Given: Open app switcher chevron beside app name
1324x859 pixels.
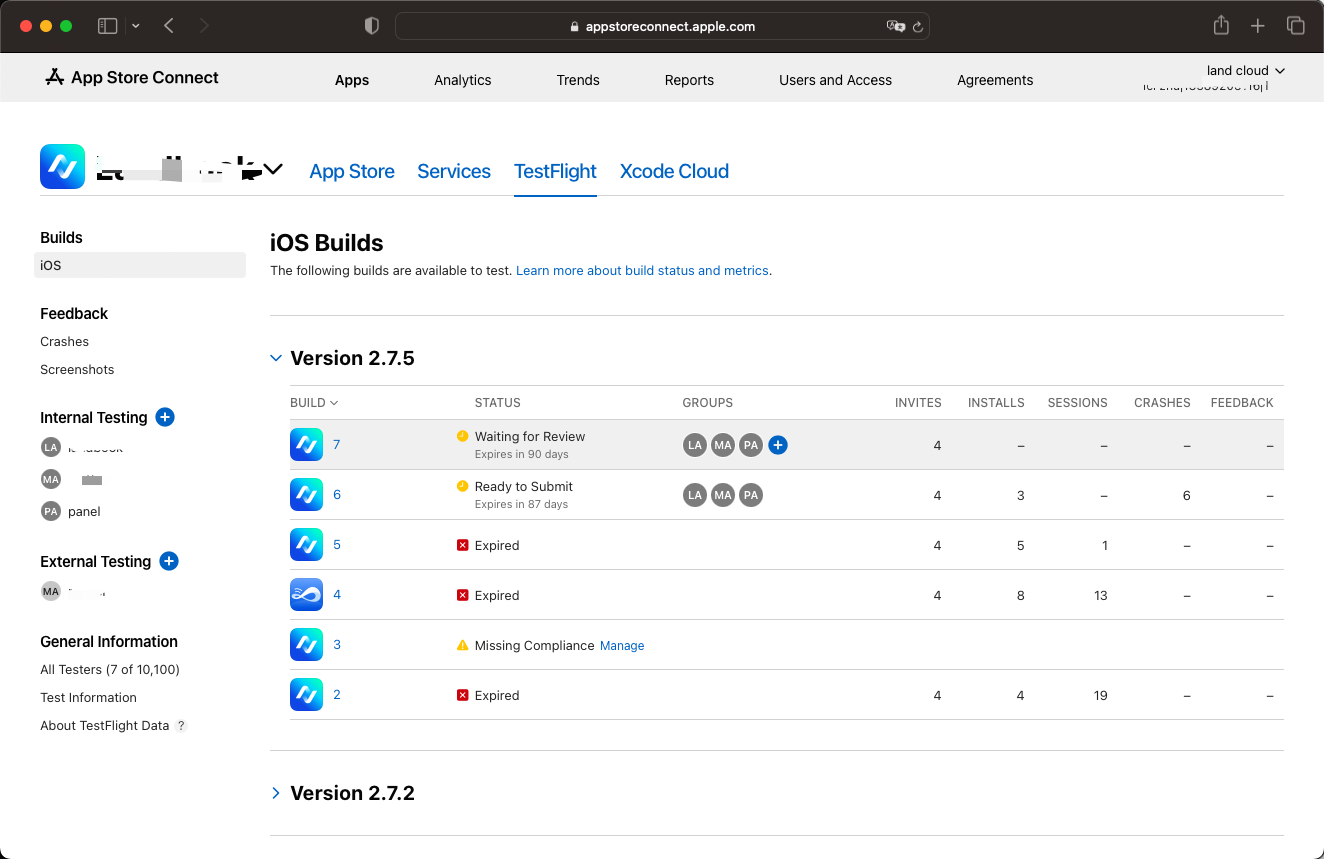Looking at the screenshot, I should click(x=273, y=170).
